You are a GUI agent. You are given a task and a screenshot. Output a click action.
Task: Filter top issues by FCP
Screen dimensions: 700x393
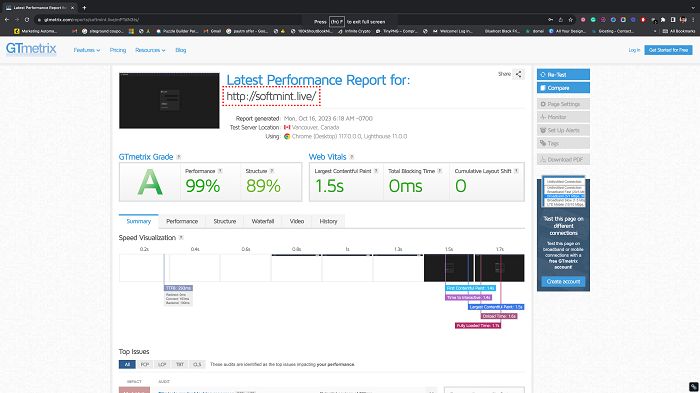(x=145, y=364)
